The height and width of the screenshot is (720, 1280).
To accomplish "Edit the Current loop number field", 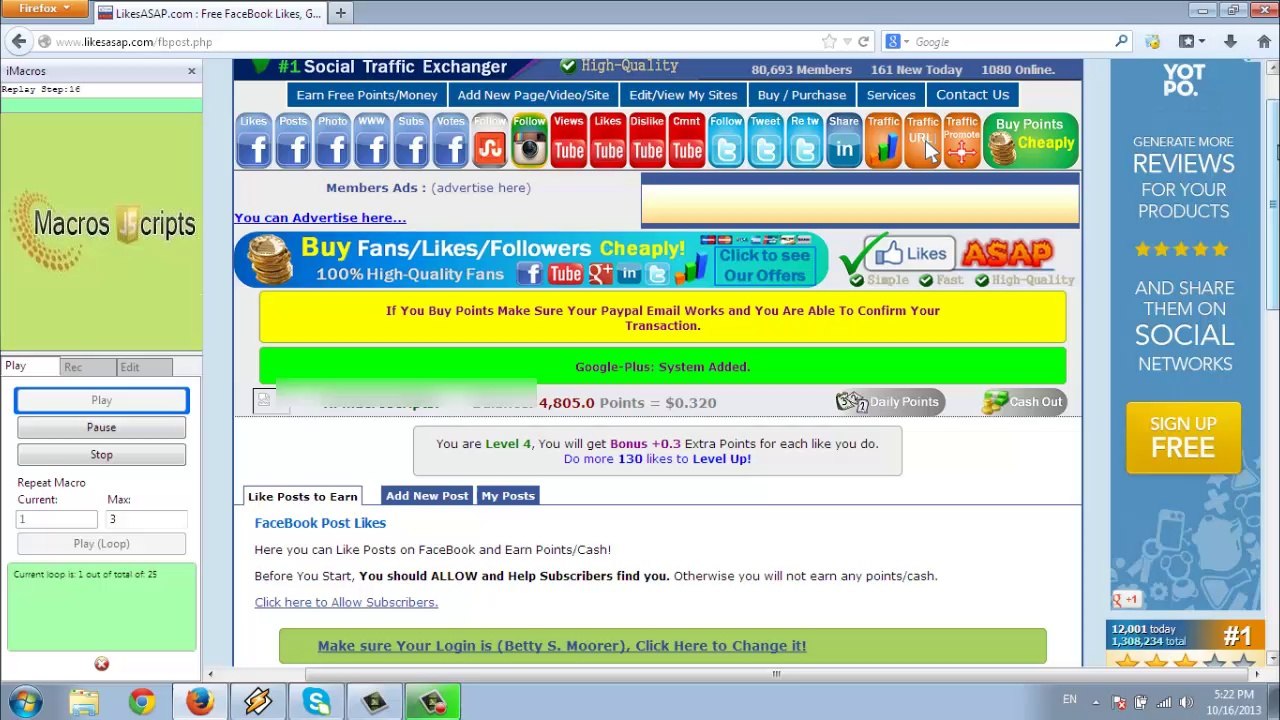I will [x=56, y=519].
